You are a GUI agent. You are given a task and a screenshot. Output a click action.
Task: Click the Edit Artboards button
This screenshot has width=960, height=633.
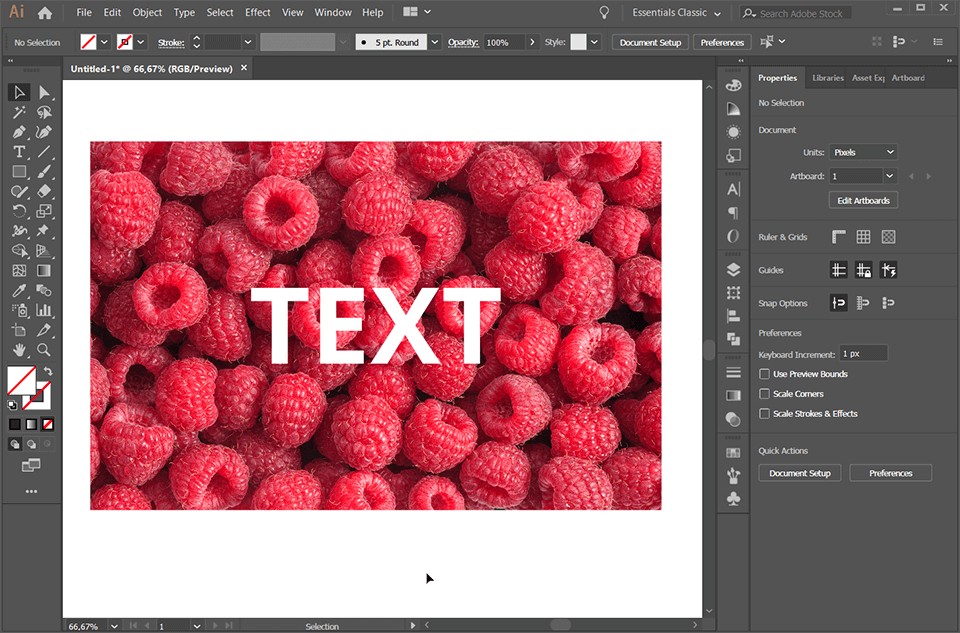tap(862, 199)
